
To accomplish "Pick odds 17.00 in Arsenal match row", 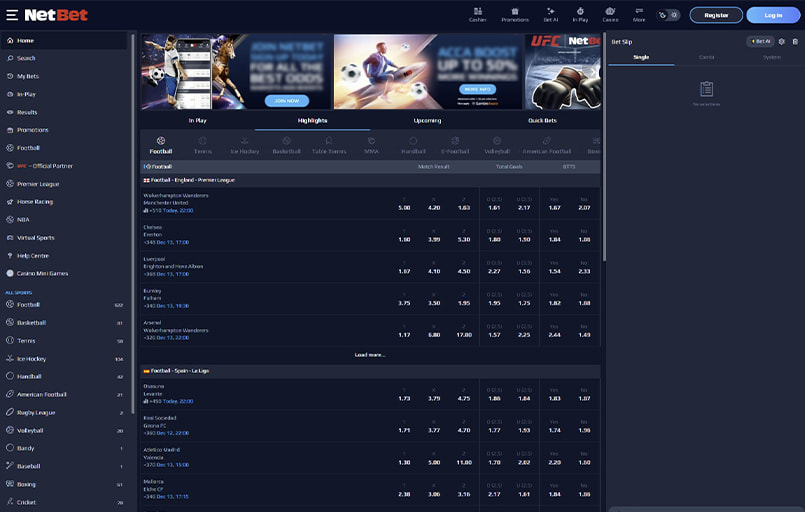I will click(464, 331).
